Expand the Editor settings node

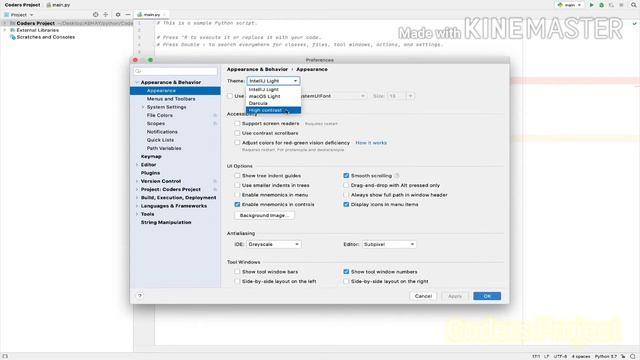pos(137,165)
